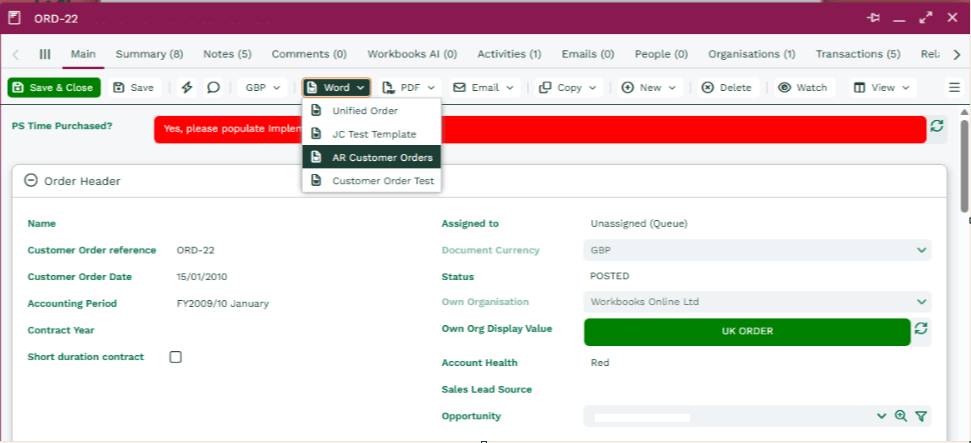Screen dimensions: 971x443
Task: Open the Email dropdown
Action: click(x=484, y=87)
